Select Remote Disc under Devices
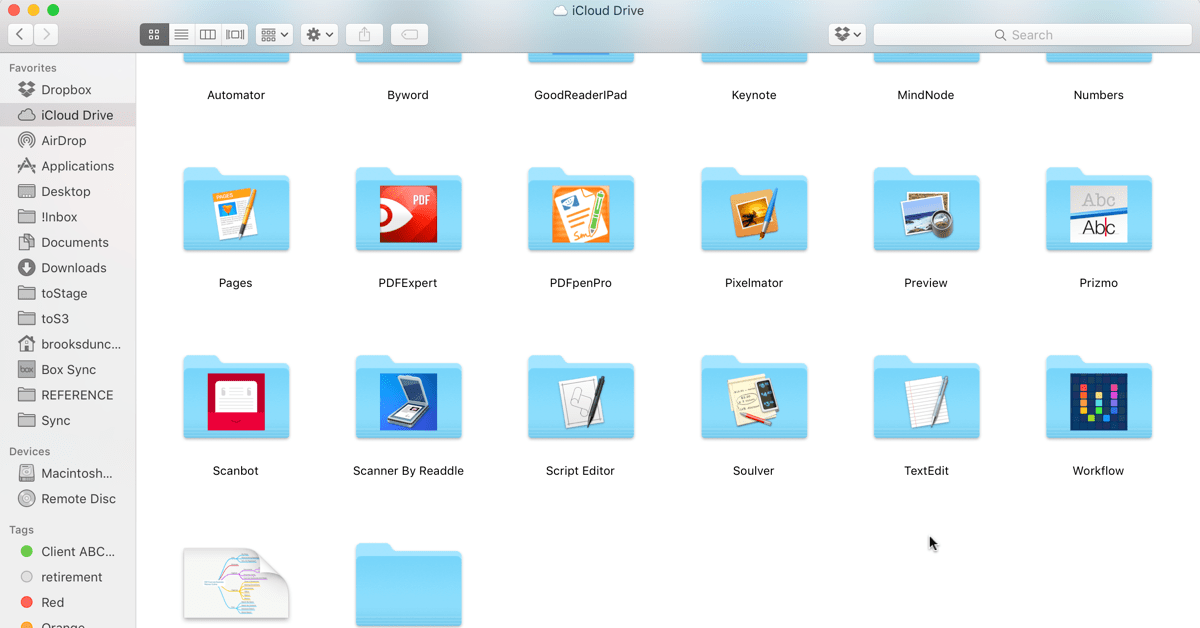Viewport: 1200px width, 628px height. [x=68, y=499]
